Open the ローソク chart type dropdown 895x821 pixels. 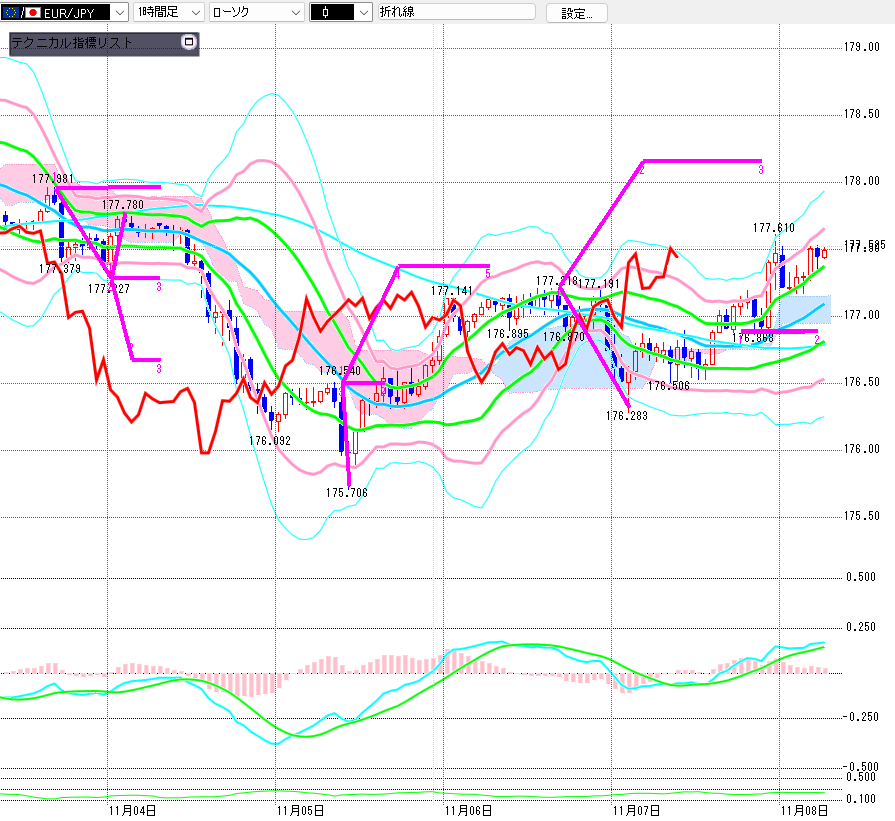294,12
